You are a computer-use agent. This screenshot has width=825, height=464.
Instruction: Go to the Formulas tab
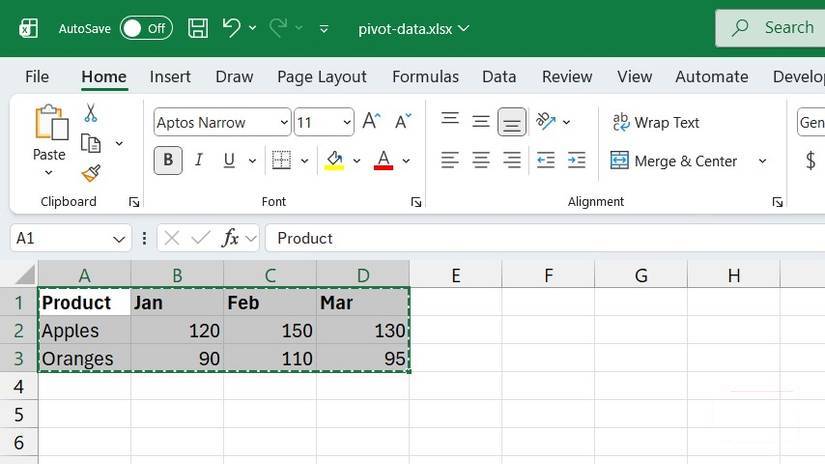tap(425, 77)
